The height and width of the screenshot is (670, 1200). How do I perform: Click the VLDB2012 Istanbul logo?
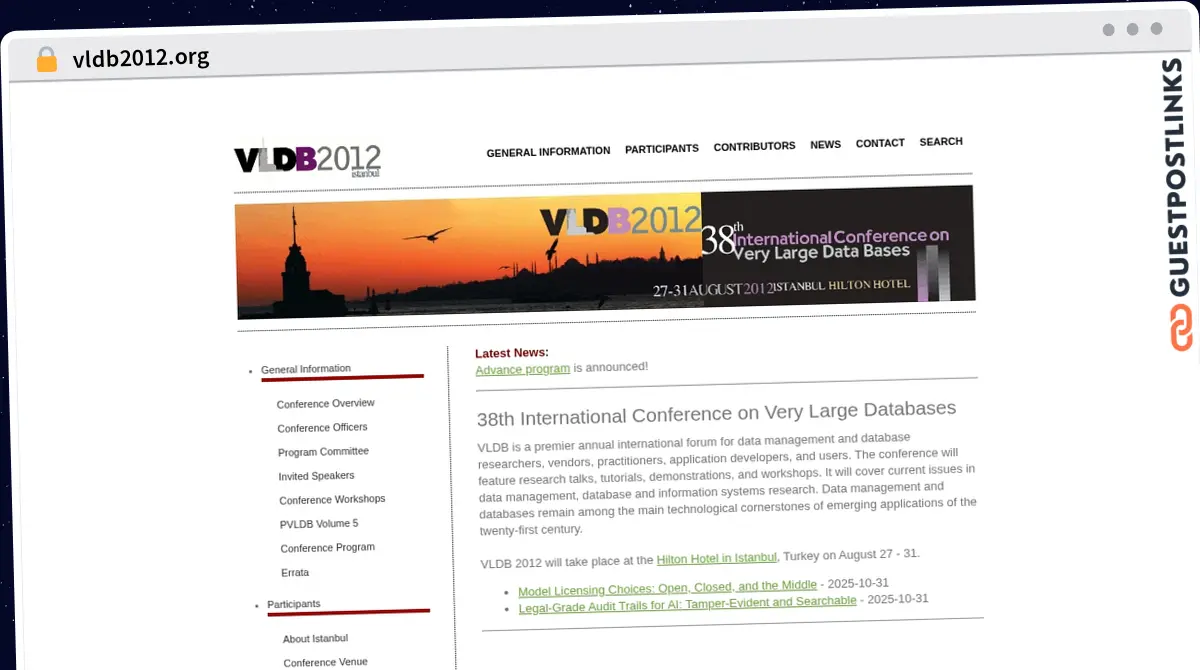click(307, 158)
